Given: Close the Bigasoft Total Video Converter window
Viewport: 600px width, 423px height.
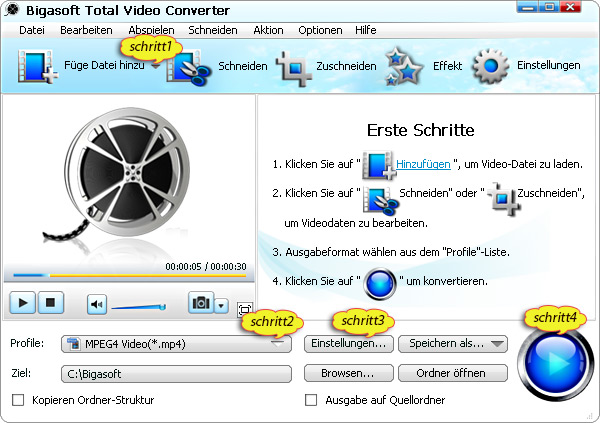Looking at the screenshot, I should [570, 7].
